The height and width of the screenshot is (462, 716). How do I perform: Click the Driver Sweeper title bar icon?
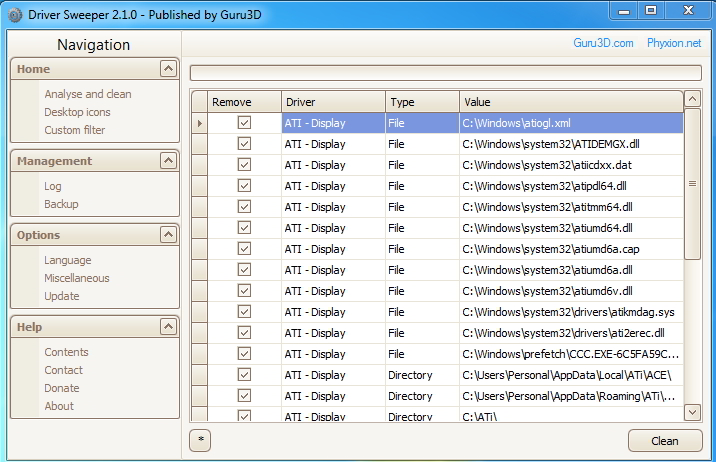click(x=15, y=14)
